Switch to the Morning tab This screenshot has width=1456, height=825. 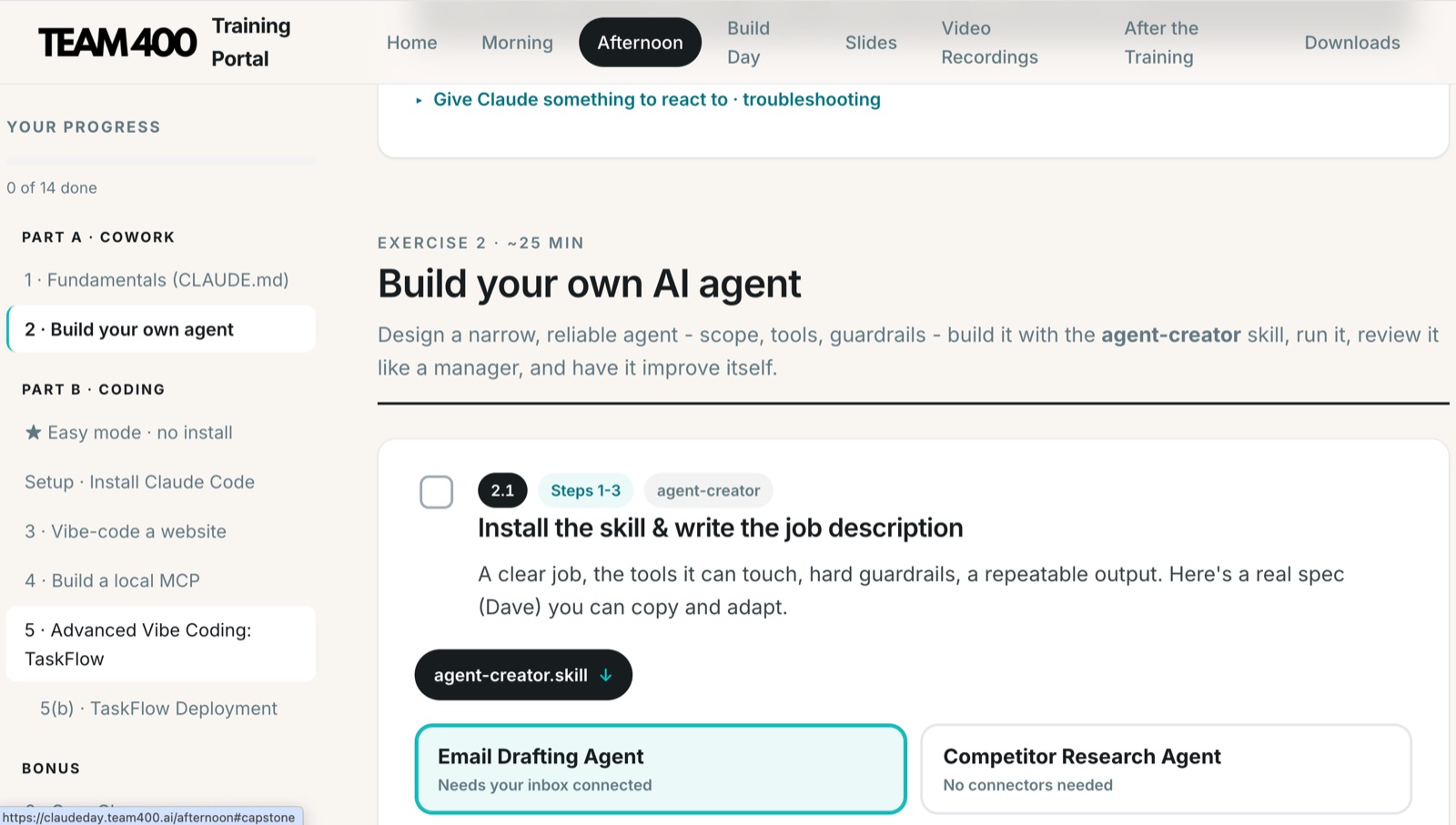point(517,43)
